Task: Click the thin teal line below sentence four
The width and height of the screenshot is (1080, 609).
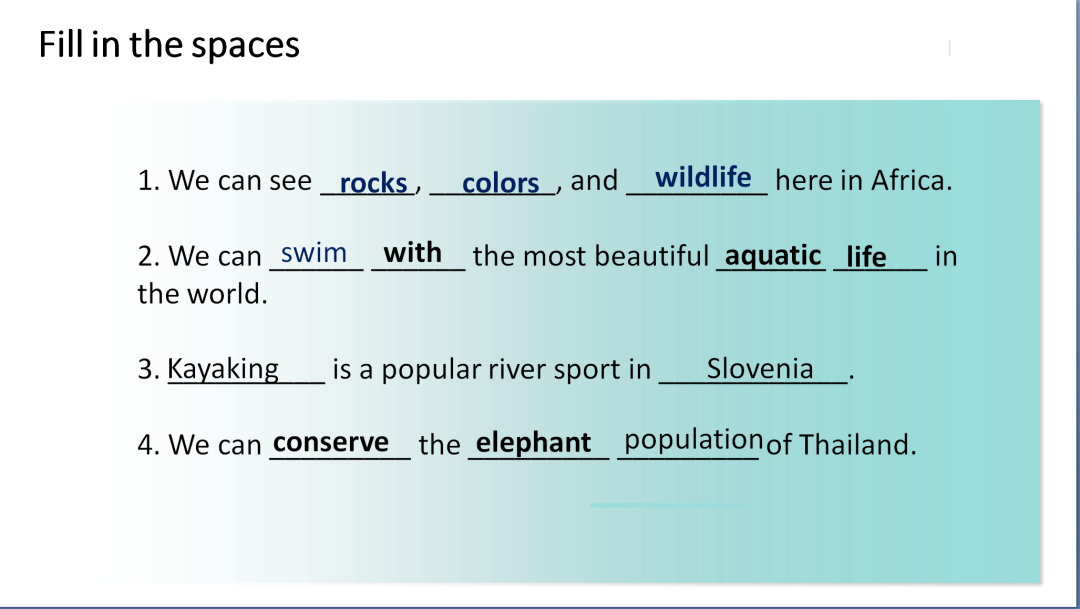Action: point(669,505)
